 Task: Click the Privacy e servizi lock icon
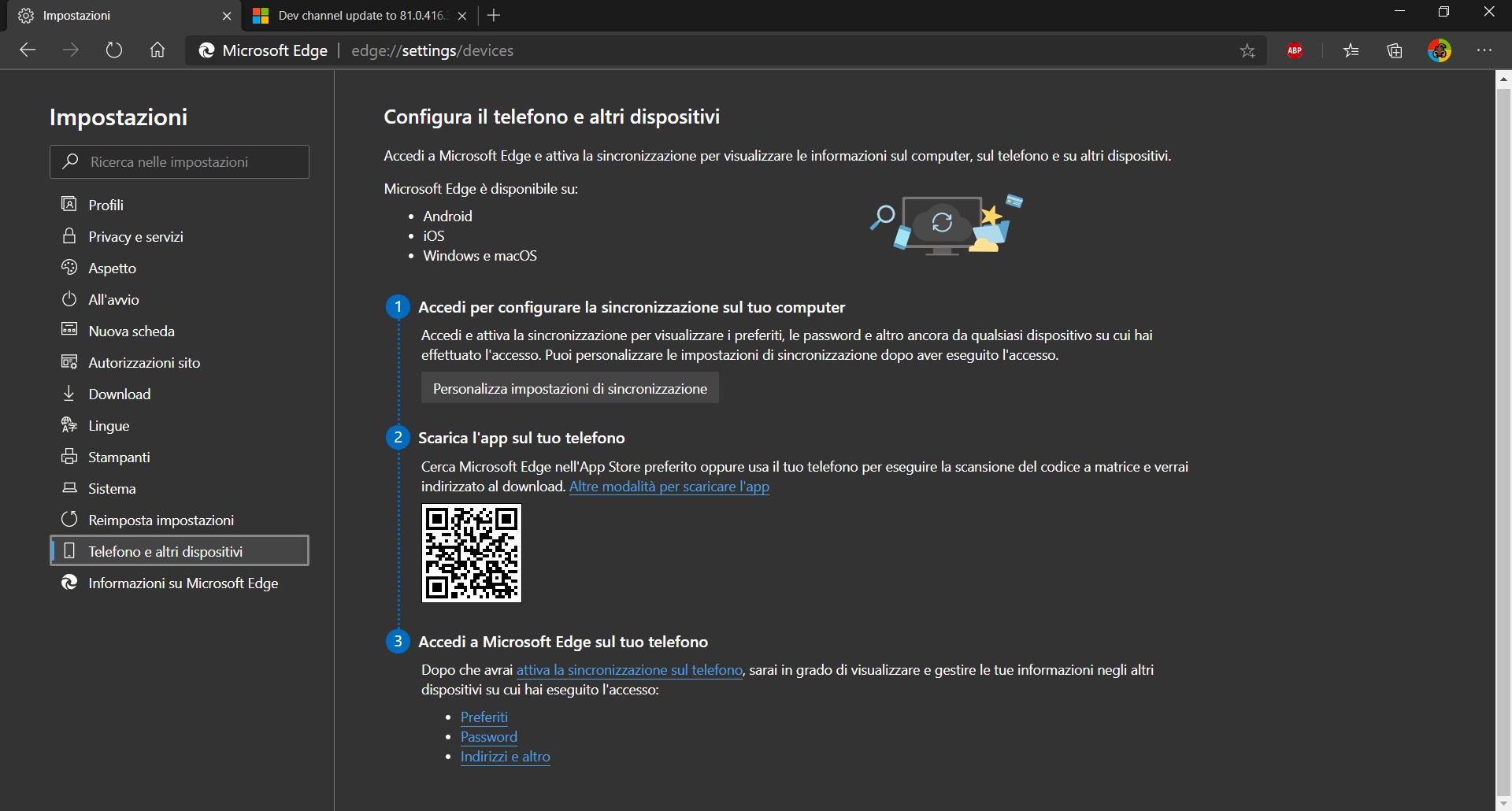point(69,235)
